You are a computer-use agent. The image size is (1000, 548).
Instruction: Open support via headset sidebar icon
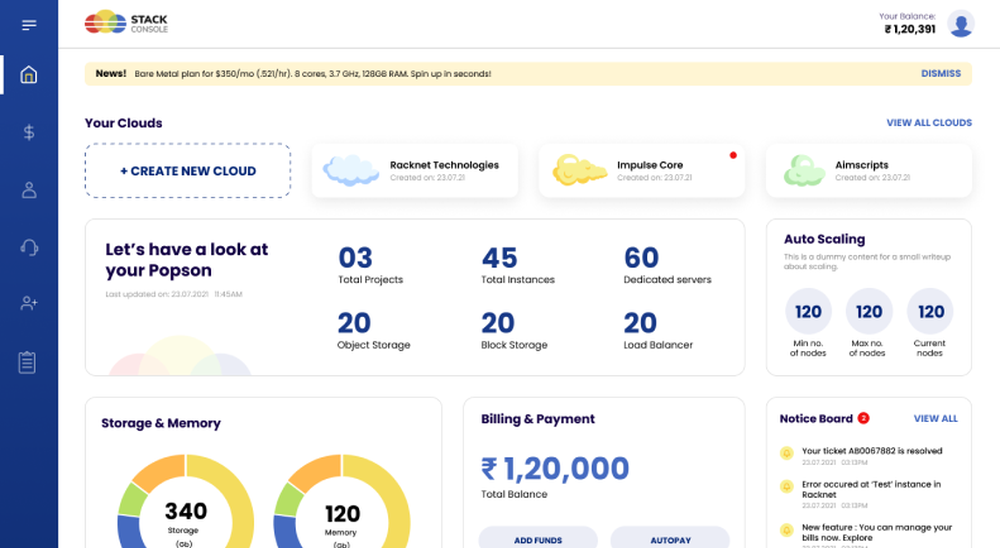pyautogui.click(x=29, y=247)
